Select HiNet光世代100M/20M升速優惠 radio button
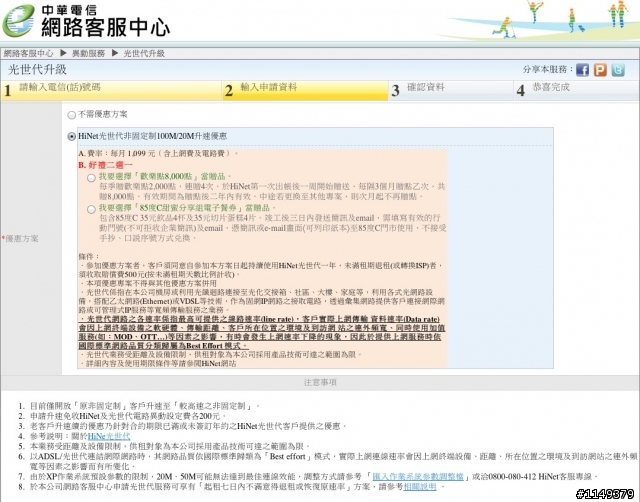Screen dimensions: 640x502 pyautogui.click(x=71, y=136)
